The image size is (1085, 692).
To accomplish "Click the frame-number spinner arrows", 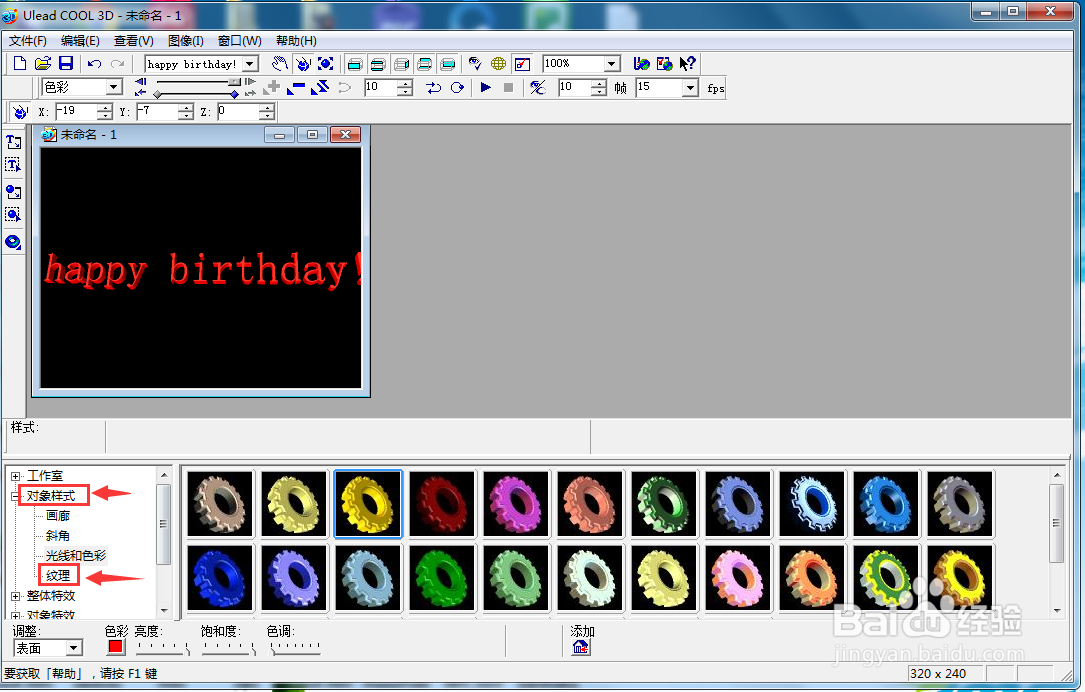I will [405, 87].
